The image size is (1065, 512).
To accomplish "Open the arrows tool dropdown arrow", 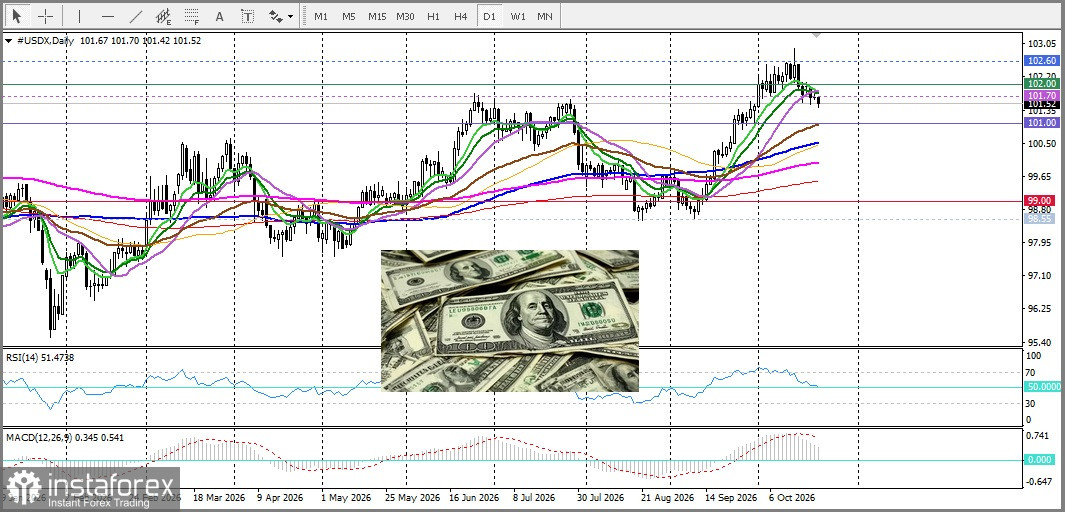I will tap(291, 16).
